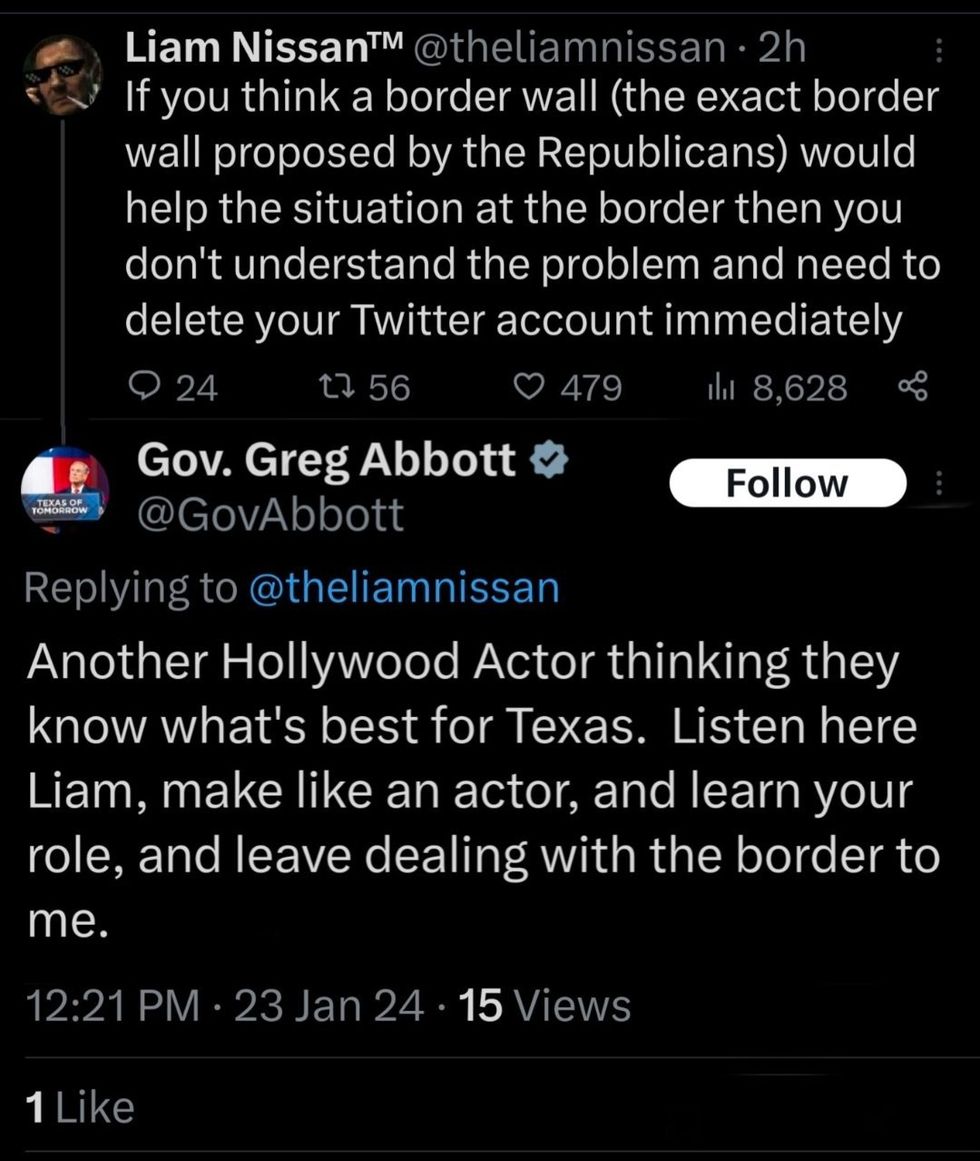The width and height of the screenshot is (980, 1161).
Task: Click the verified badge next to Gov. Greg Abbott
Action: tap(549, 460)
